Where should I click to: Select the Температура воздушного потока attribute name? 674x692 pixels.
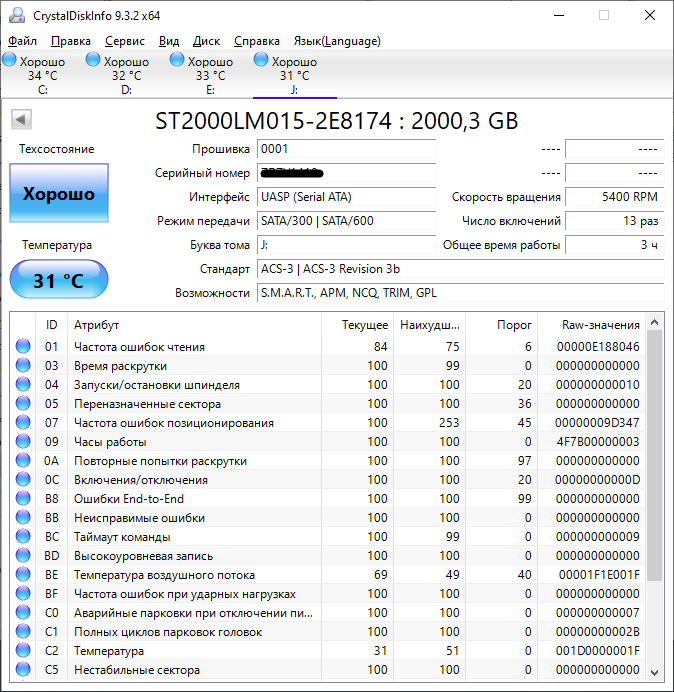[x=164, y=575]
